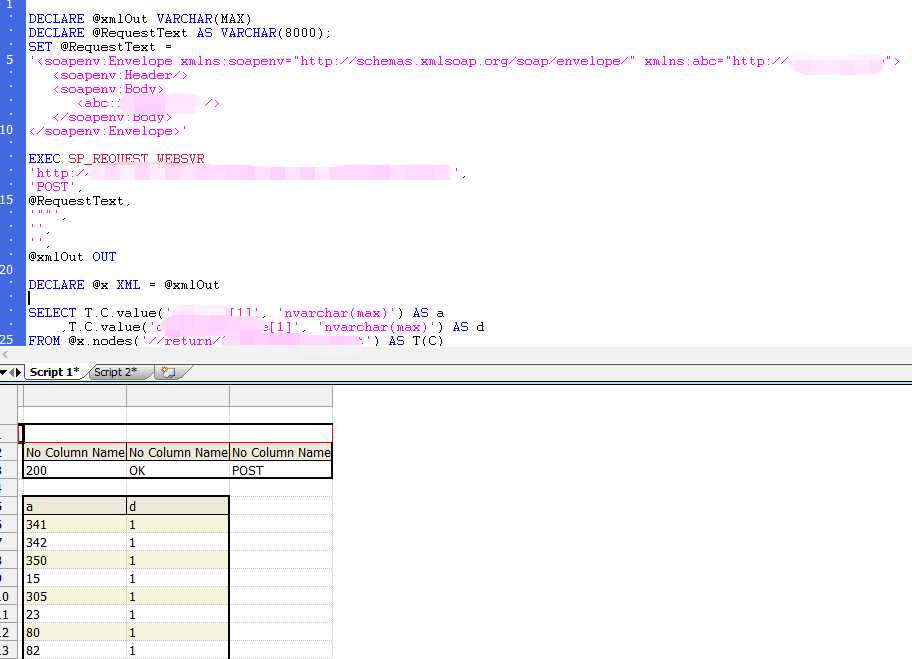Select the result cell showing 200
This screenshot has width=912, height=659.
[75, 470]
